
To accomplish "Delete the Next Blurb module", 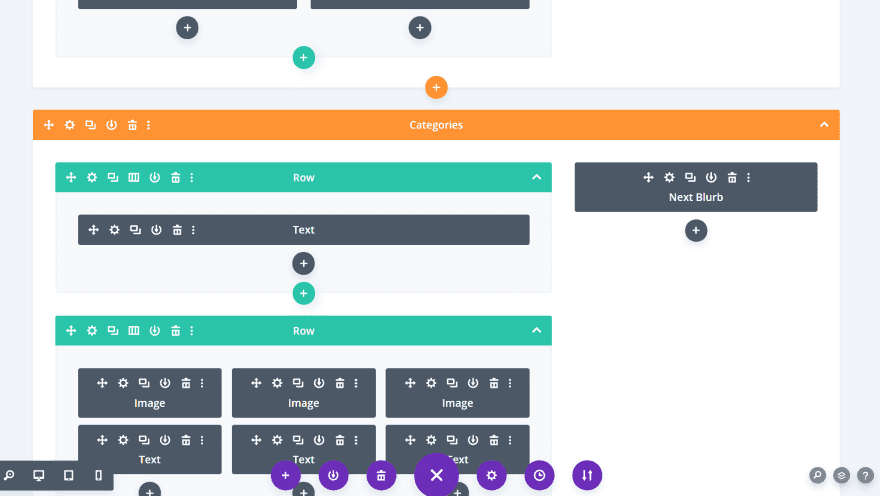I will pyautogui.click(x=732, y=177).
